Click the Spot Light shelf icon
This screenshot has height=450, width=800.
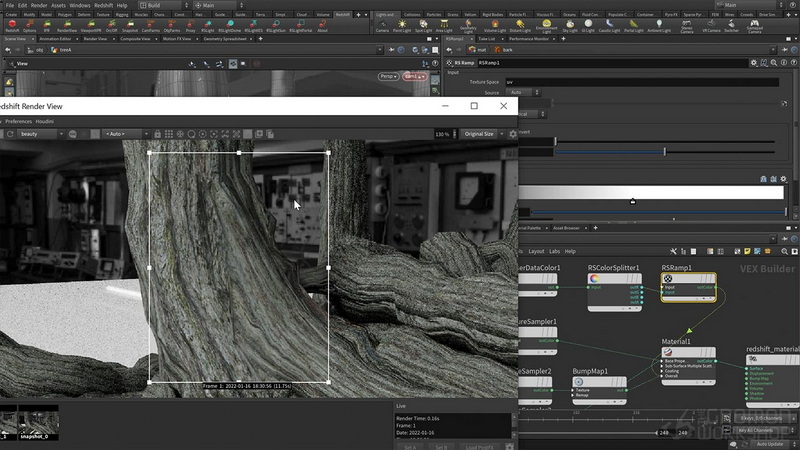pyautogui.click(x=423, y=26)
